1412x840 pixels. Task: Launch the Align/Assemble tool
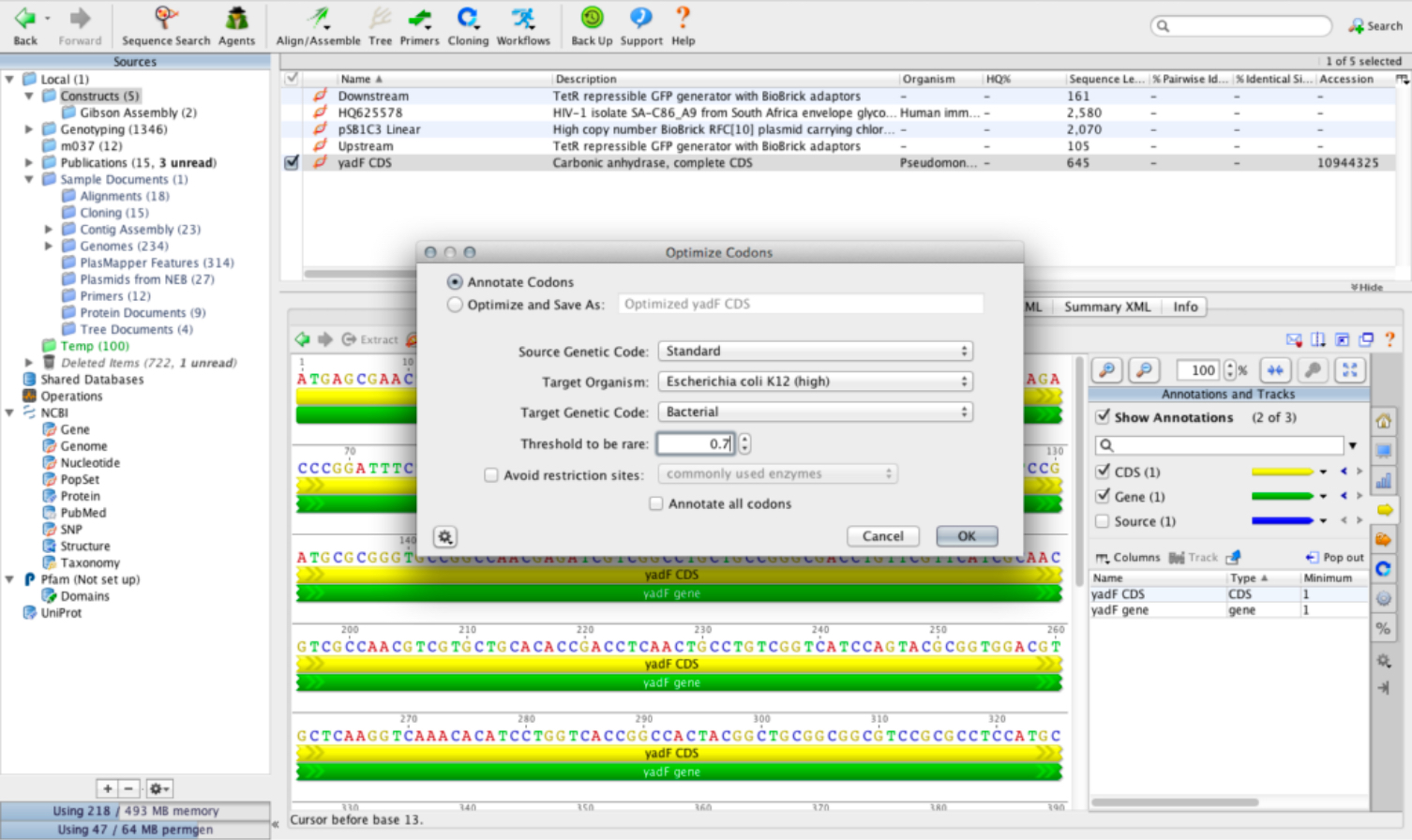pos(318,25)
